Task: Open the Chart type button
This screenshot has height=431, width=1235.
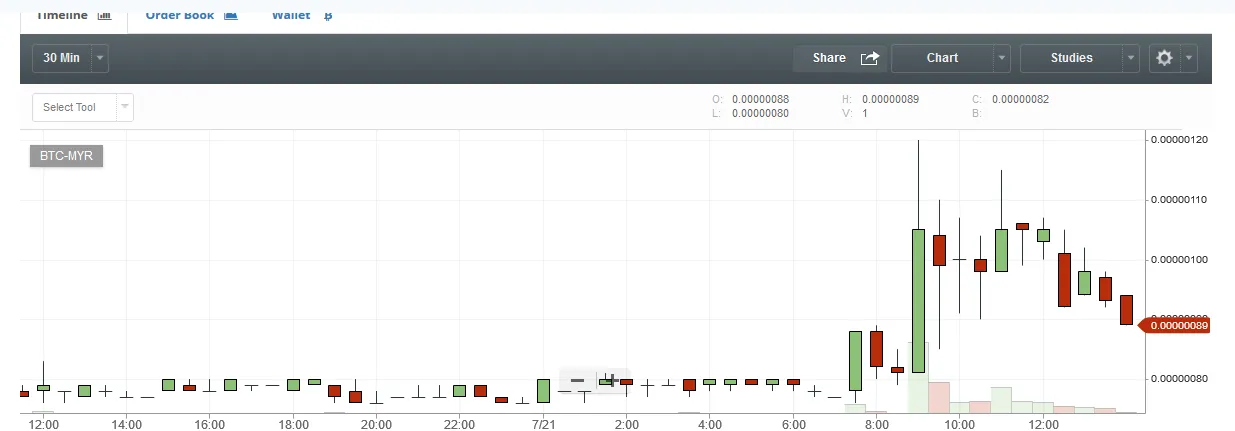Action: click(x=942, y=58)
